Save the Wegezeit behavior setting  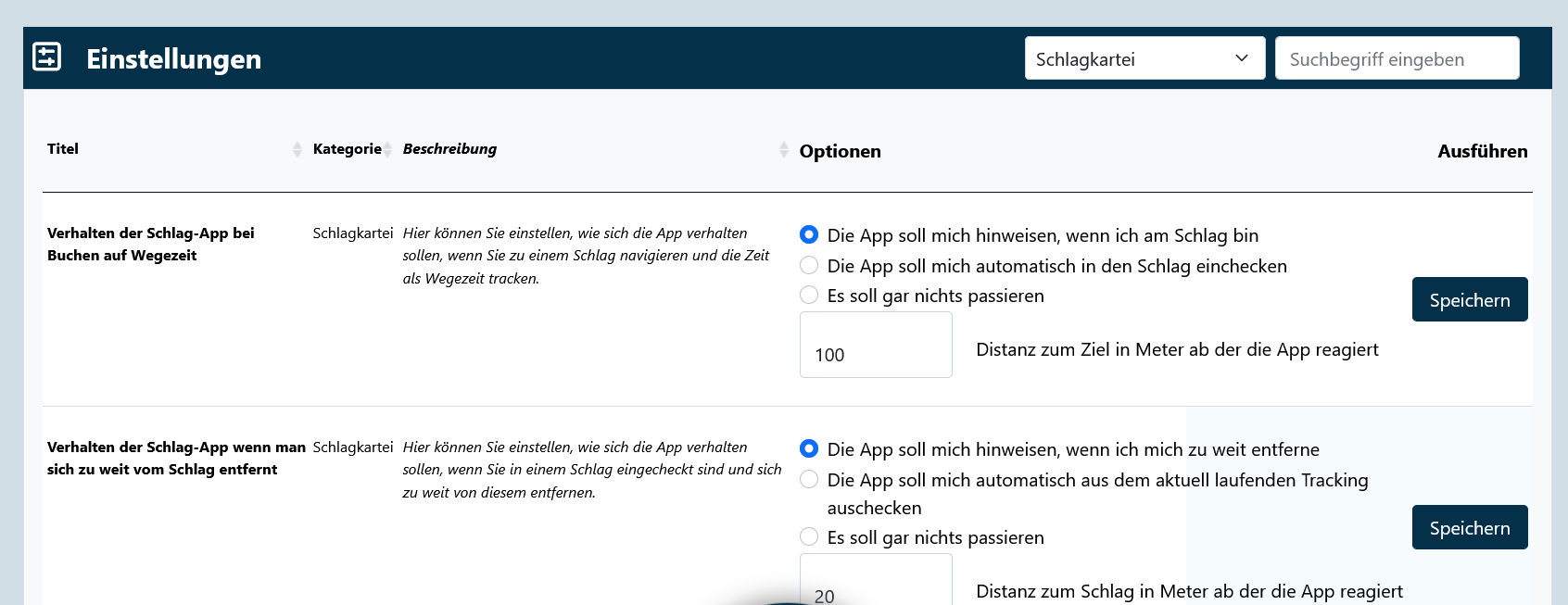point(1469,299)
